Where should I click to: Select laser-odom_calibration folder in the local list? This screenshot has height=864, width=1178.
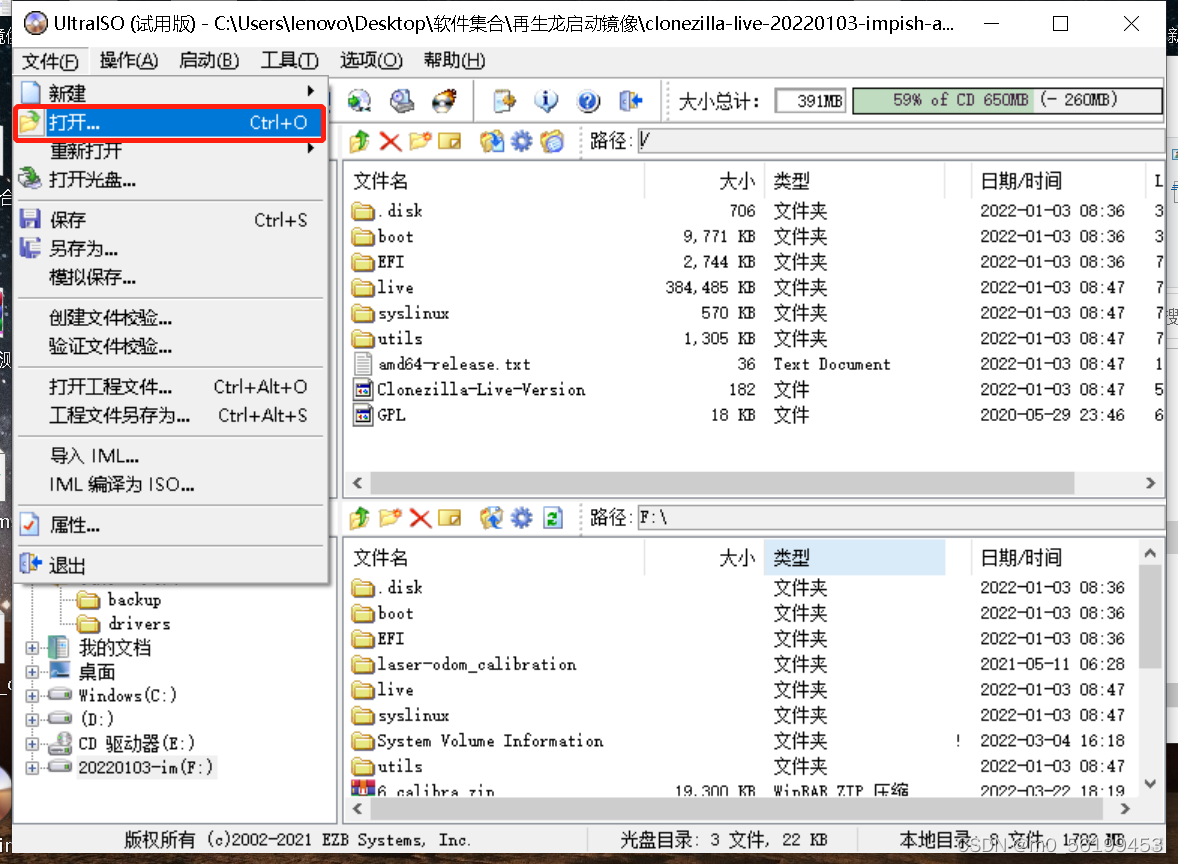[464, 665]
